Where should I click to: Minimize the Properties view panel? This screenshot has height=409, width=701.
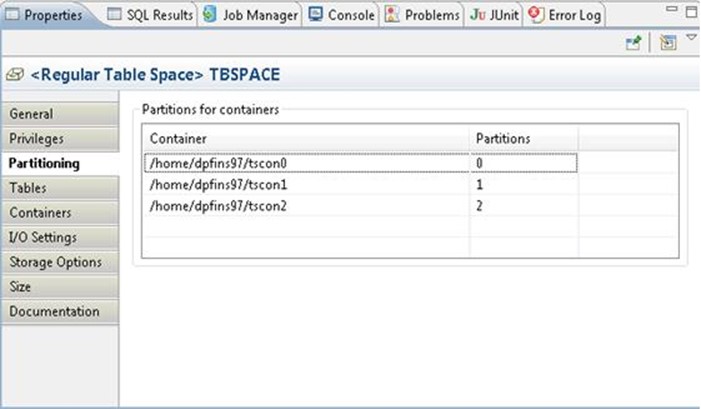tap(672, 9)
